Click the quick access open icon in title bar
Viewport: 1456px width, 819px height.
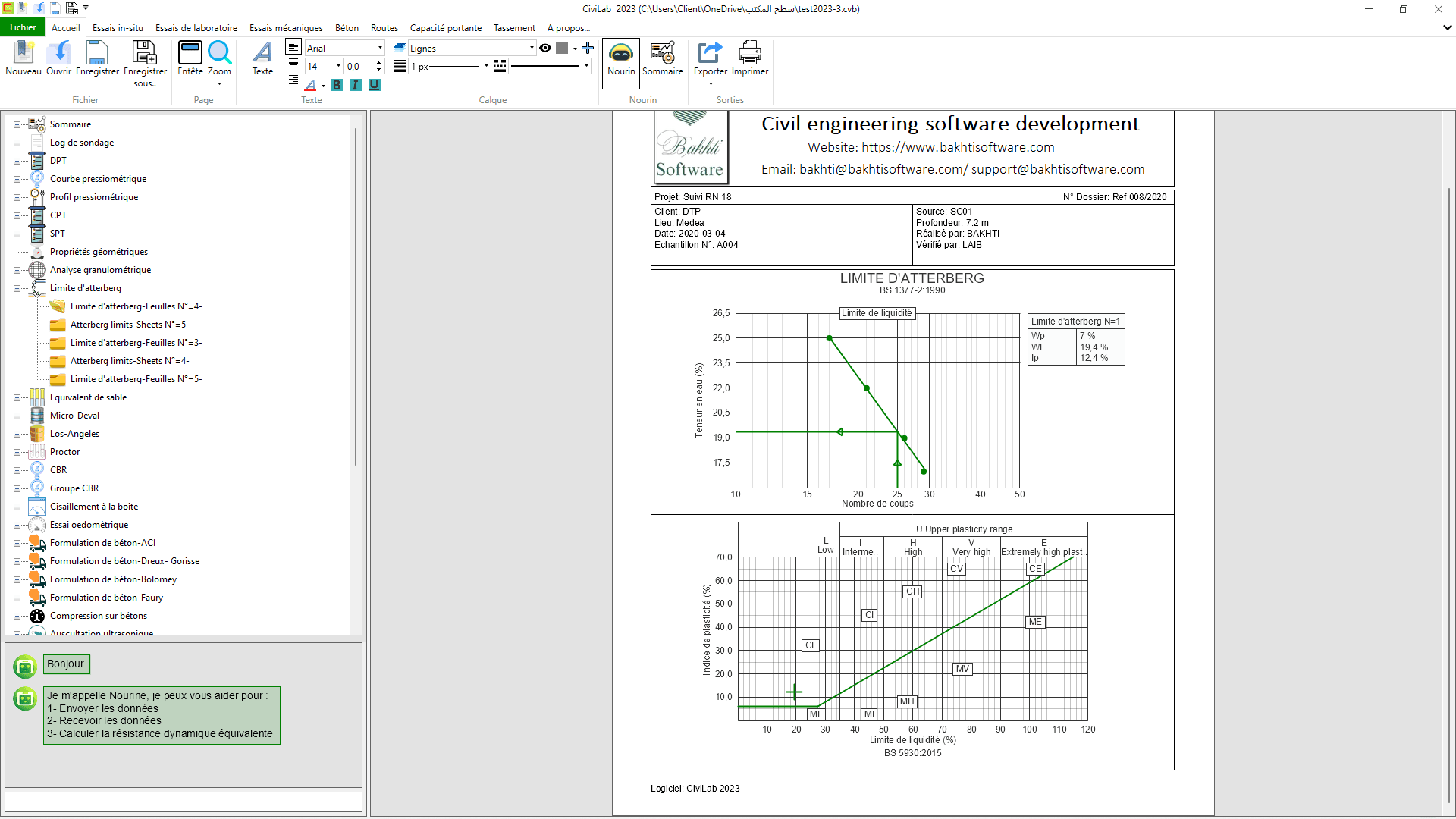pos(39,8)
